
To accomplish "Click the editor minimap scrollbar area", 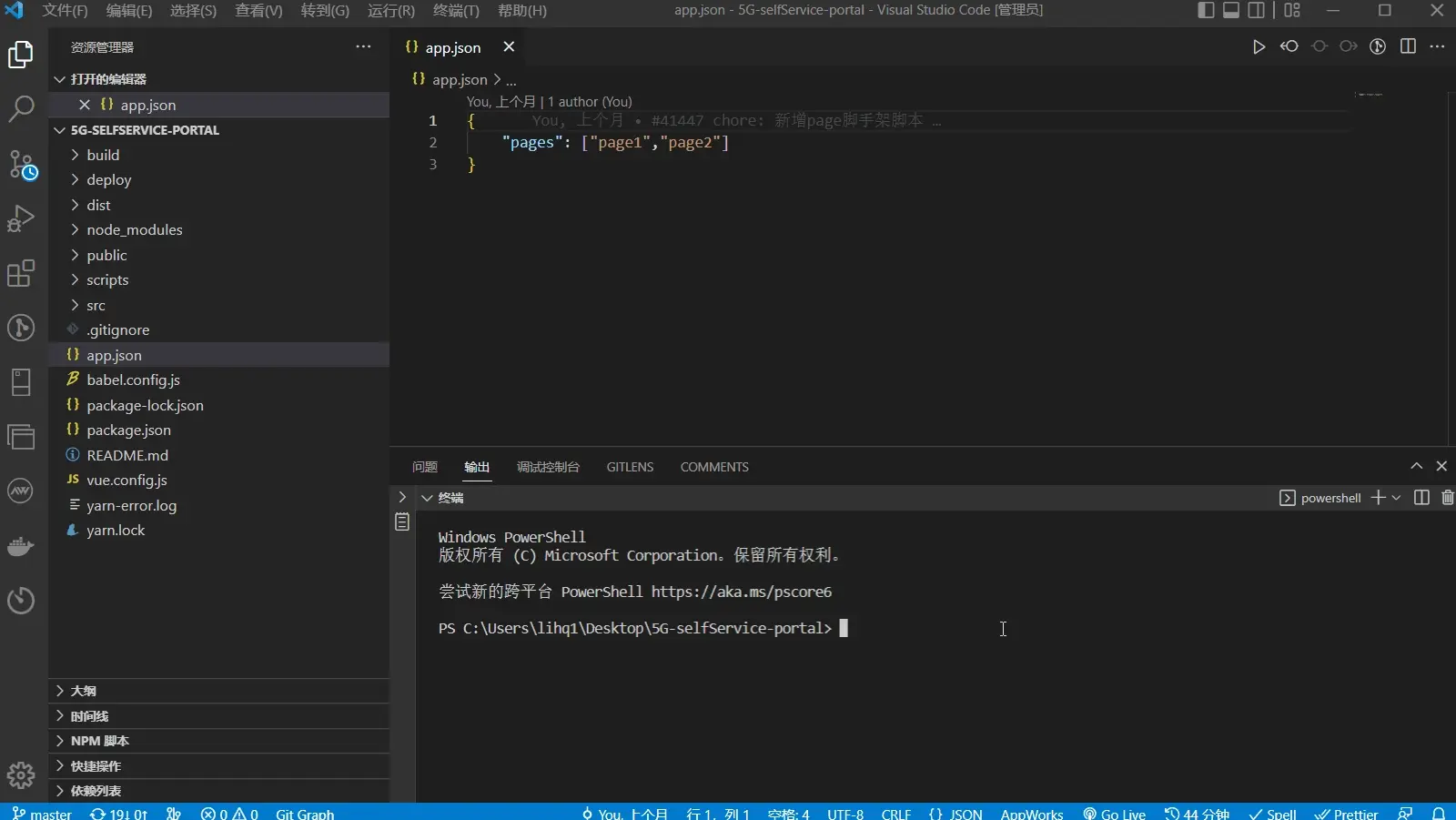I will click(1369, 95).
